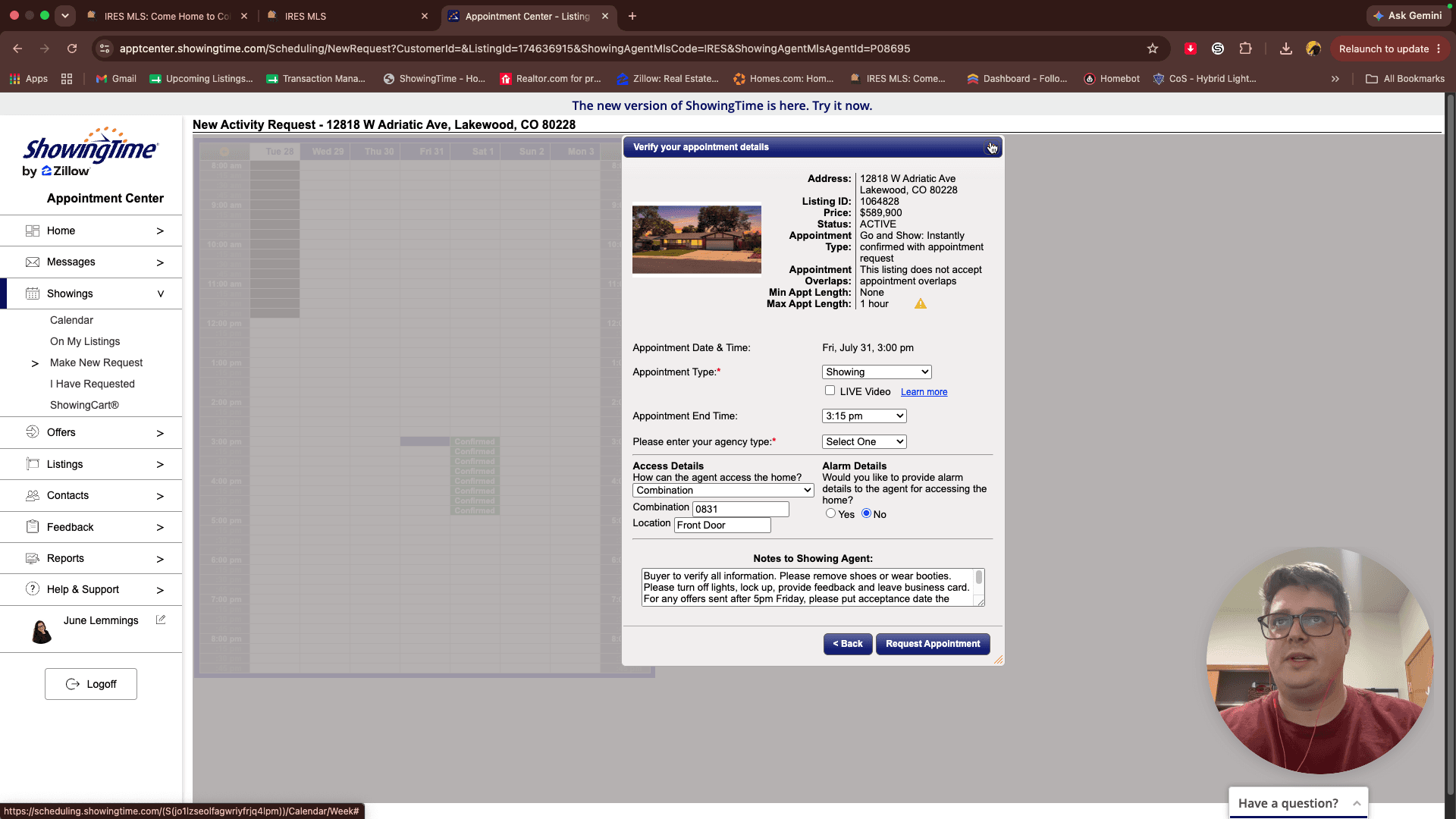Image resolution: width=1456 pixels, height=819 pixels.
Task: Select No for alarm details
Action: click(866, 513)
